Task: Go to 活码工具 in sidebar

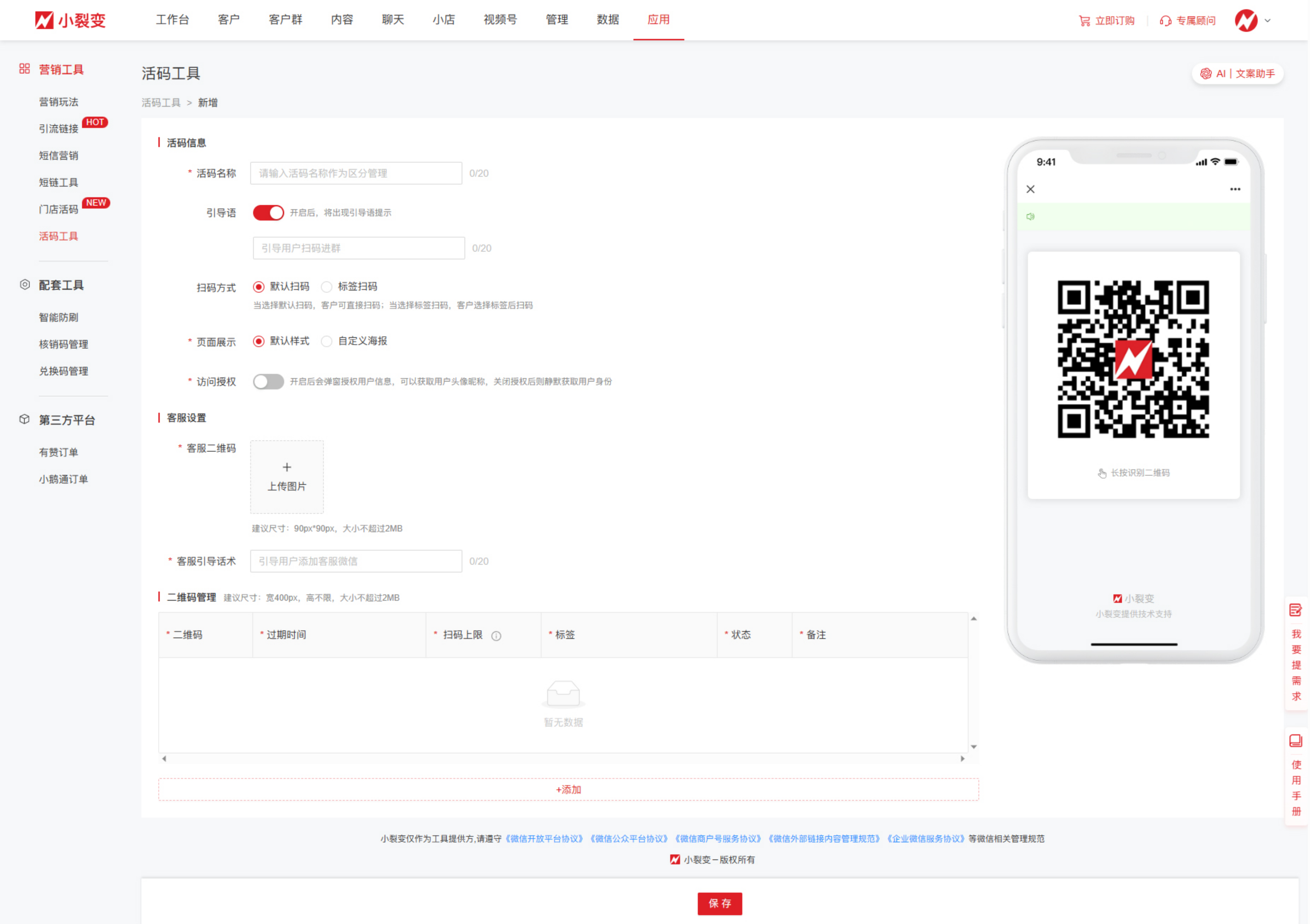Action: (58, 236)
